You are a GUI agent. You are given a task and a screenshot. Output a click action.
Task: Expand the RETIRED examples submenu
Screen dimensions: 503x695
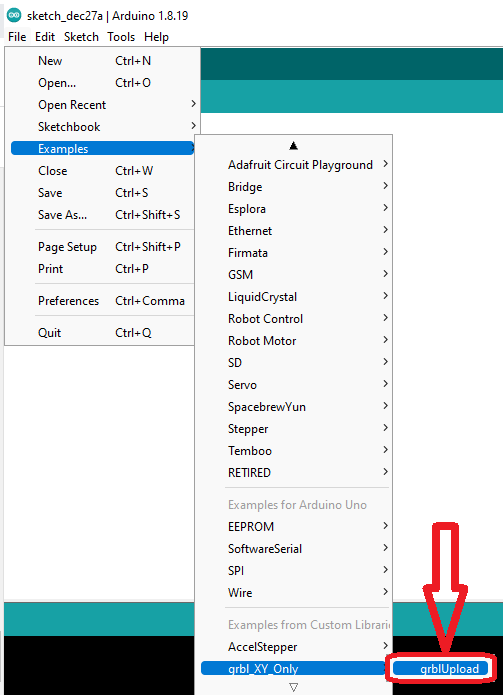pos(295,472)
